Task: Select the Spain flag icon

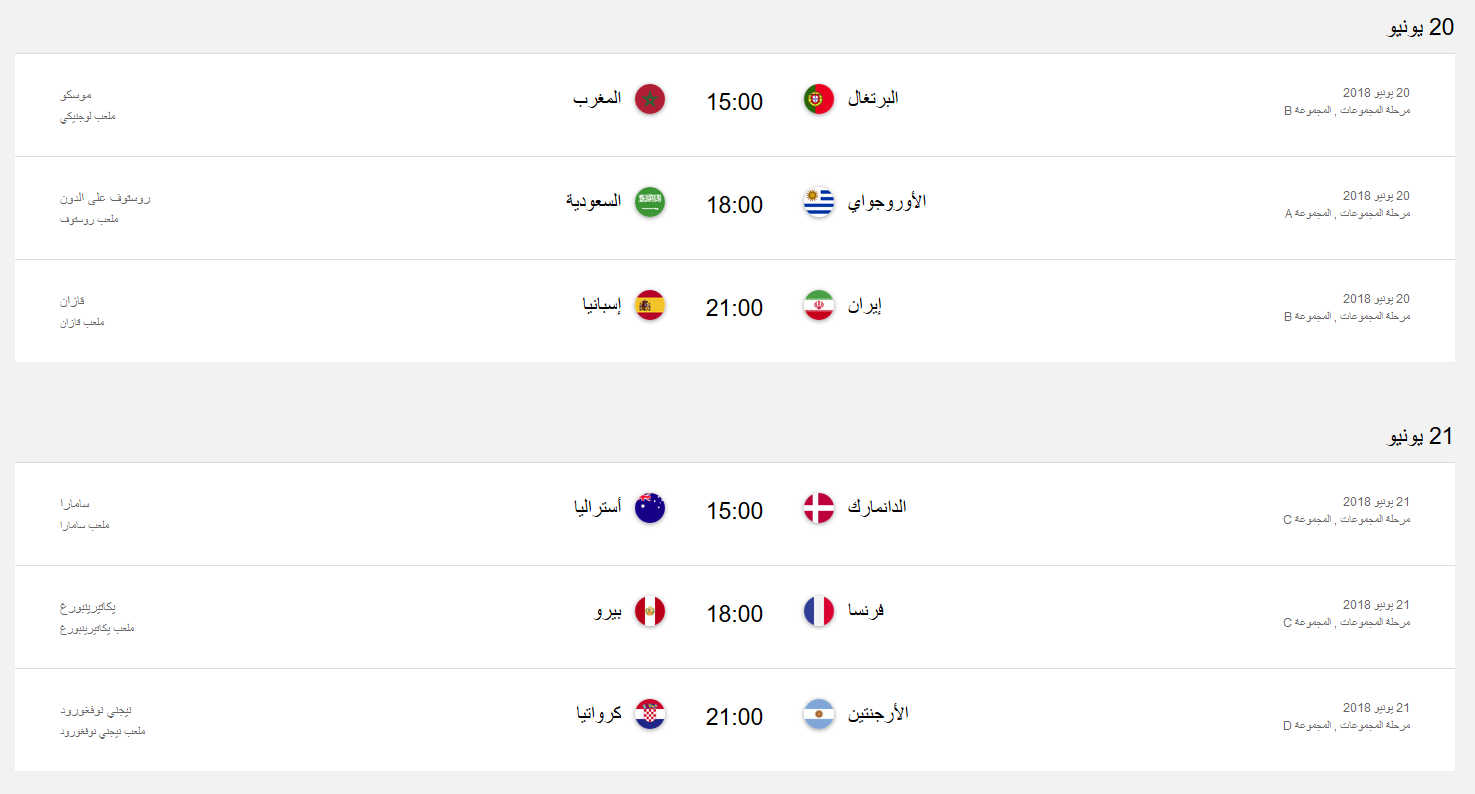Action: (x=651, y=306)
